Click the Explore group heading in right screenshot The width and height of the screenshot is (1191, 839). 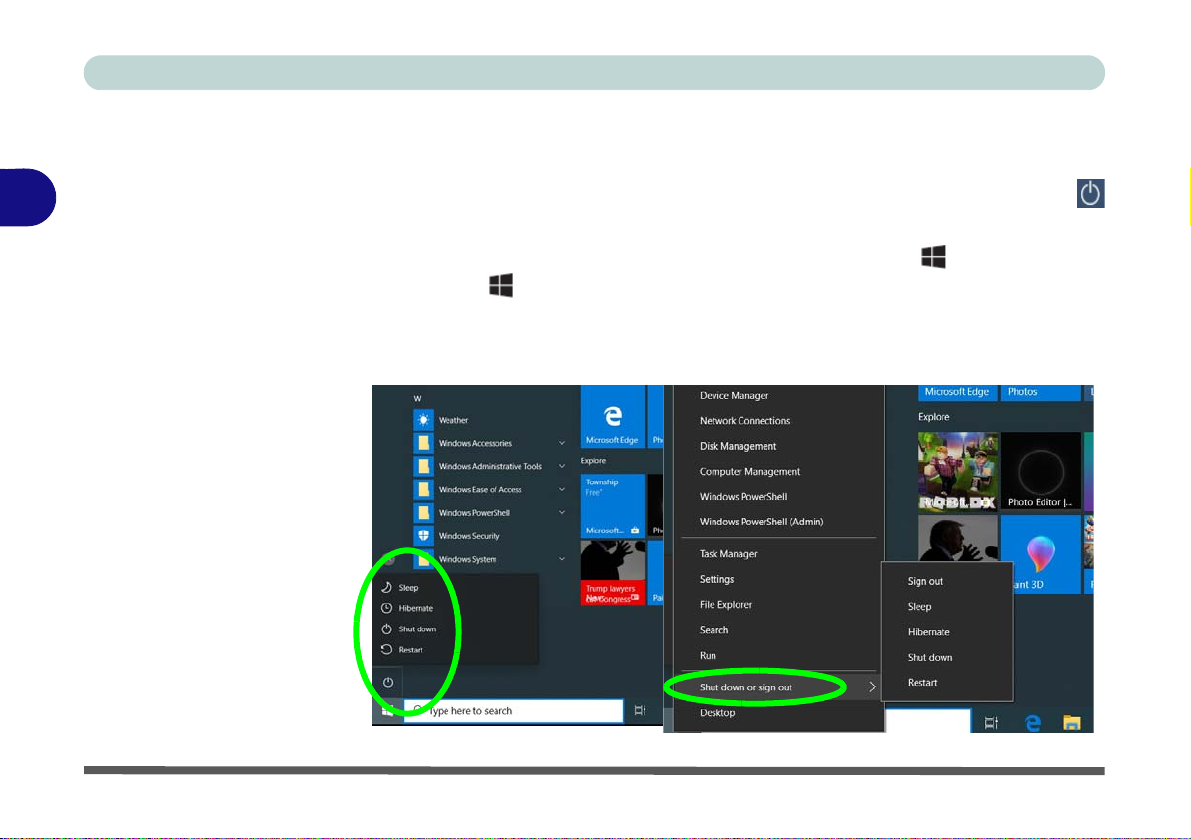click(x=934, y=417)
